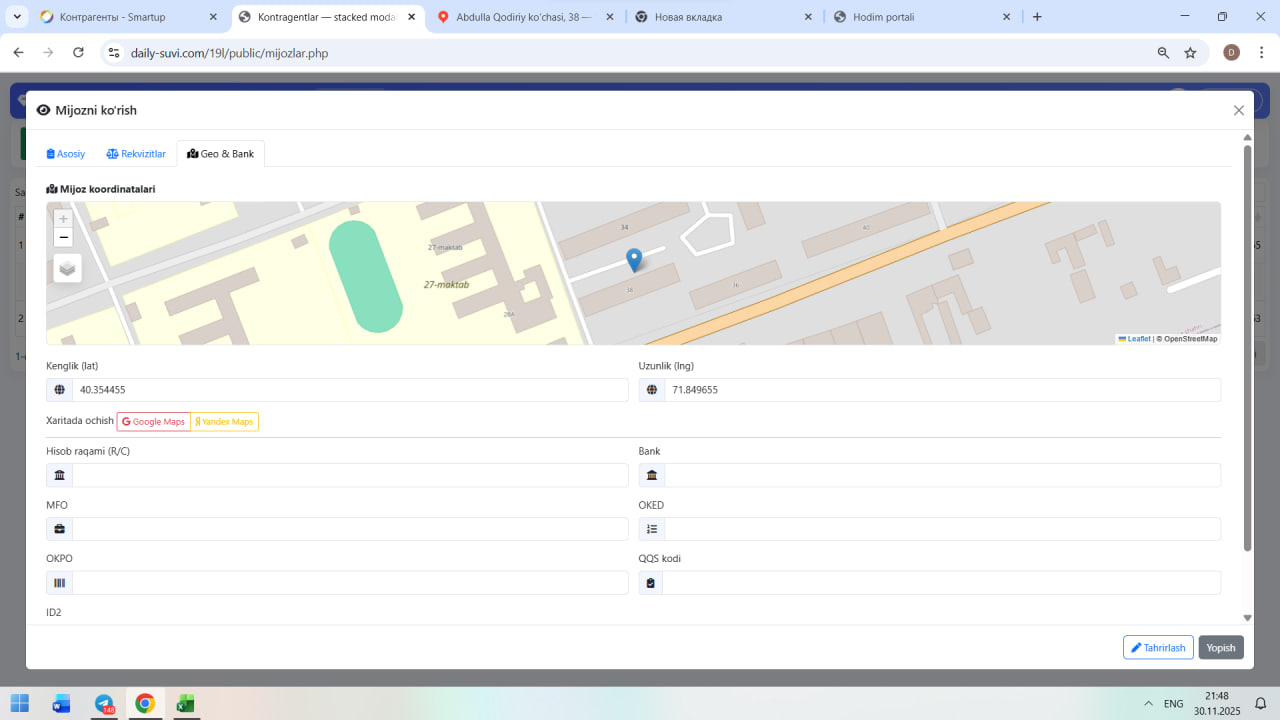Screen dimensions: 1280x720
Task: Switch to the Asosiy tab
Action: coord(66,154)
